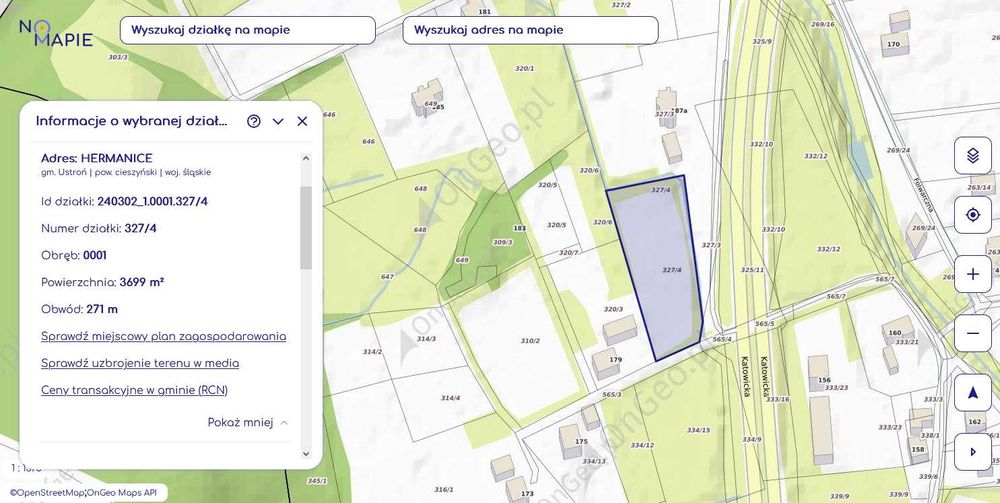Image resolution: width=1000 pixels, height=503 pixels.
Task: Open 'Sprawdź miejscowy plan zagospodarowania' link
Action: pos(163,336)
